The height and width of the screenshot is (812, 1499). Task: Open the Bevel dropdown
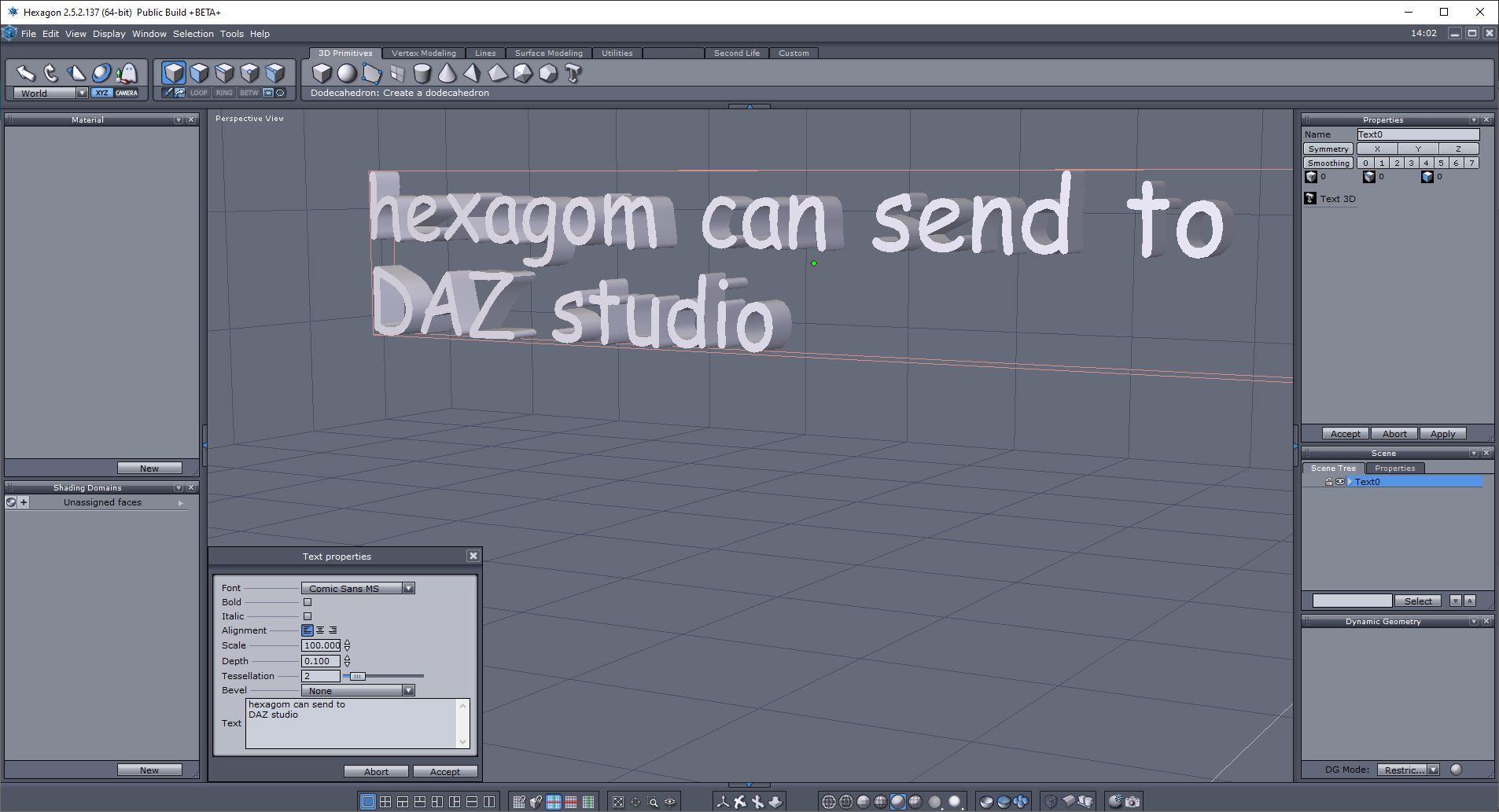click(x=358, y=690)
